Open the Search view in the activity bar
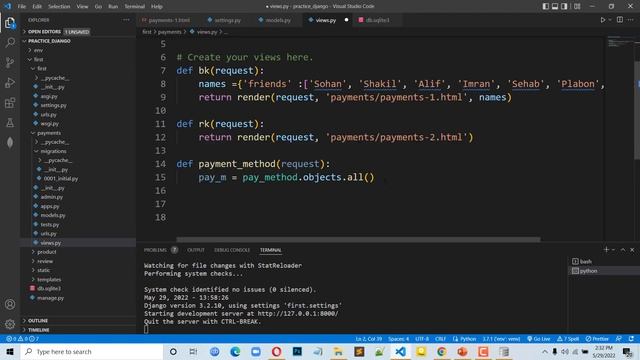The width and height of the screenshot is (640, 360). 10,42
